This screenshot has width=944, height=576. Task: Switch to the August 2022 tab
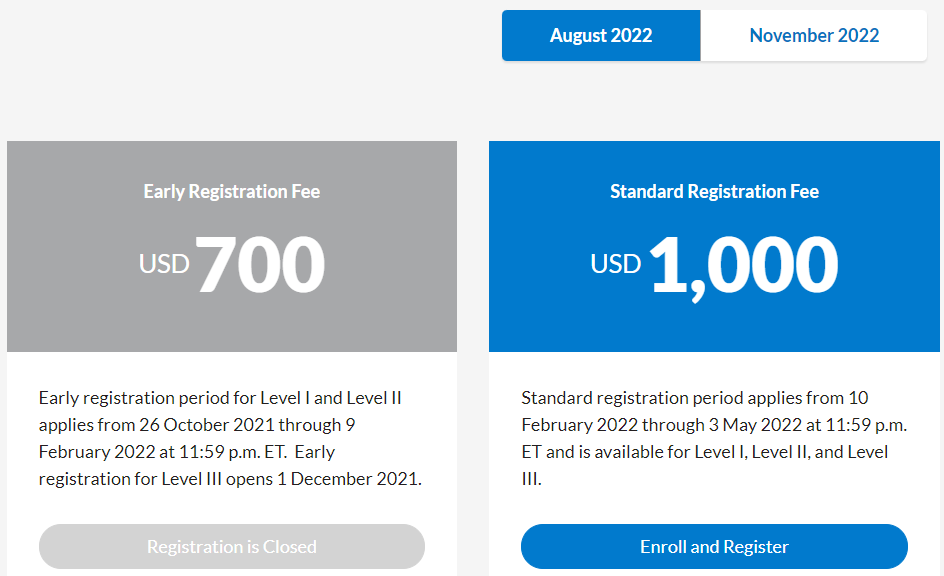pos(601,36)
